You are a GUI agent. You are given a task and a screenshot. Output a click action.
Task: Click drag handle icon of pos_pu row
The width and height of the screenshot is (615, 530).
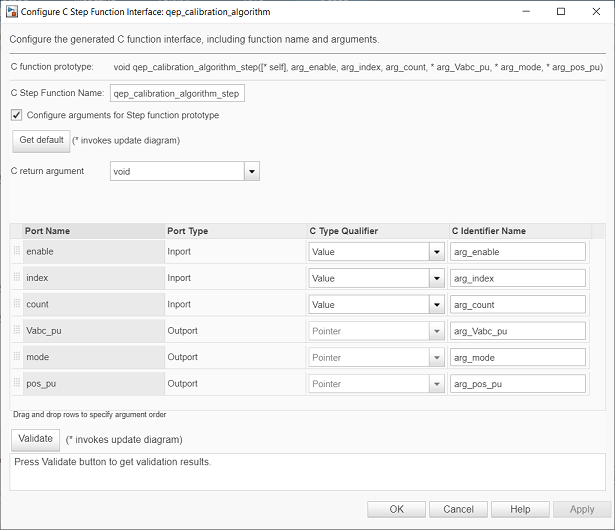click(x=16, y=382)
